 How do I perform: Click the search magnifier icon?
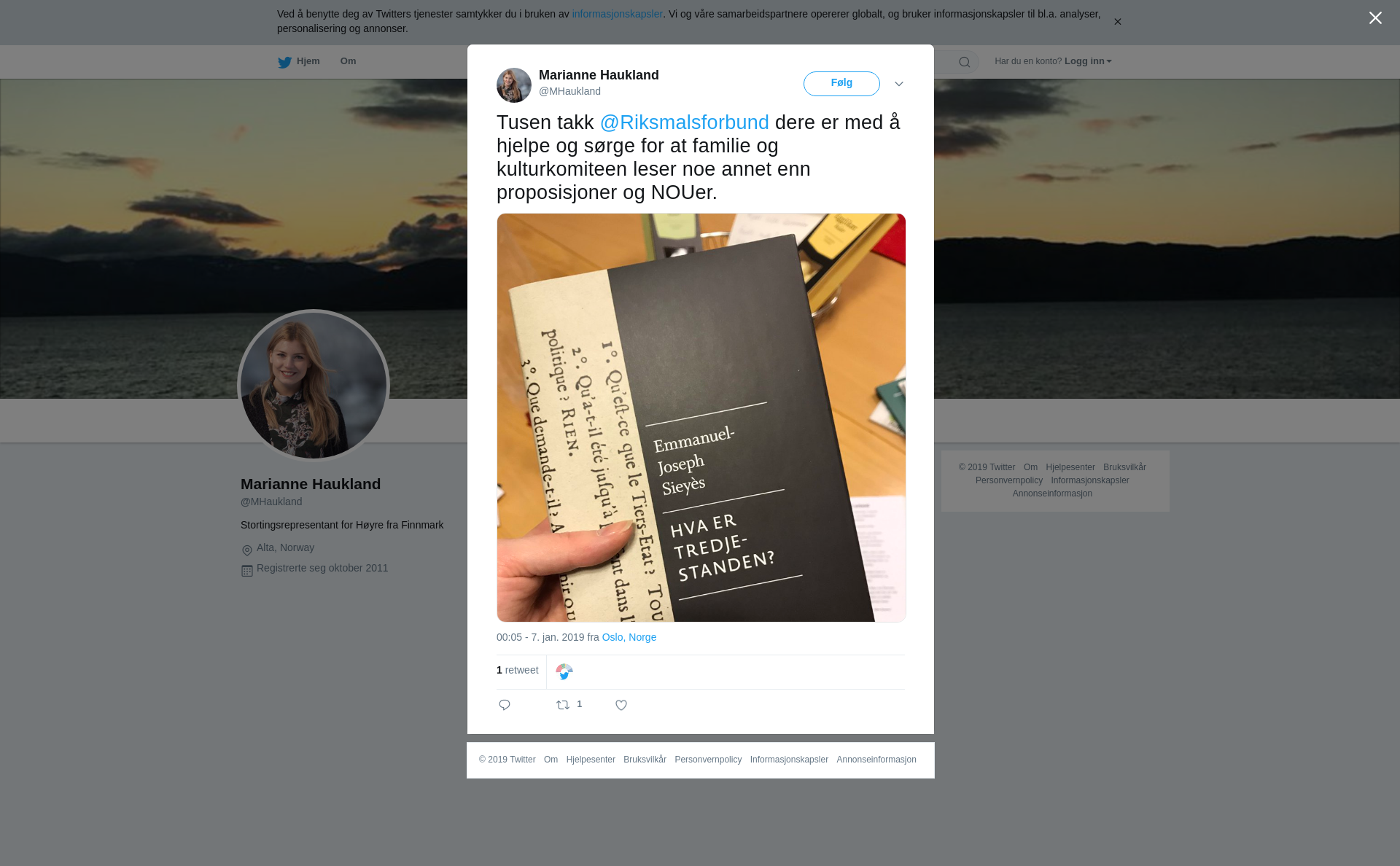click(965, 62)
